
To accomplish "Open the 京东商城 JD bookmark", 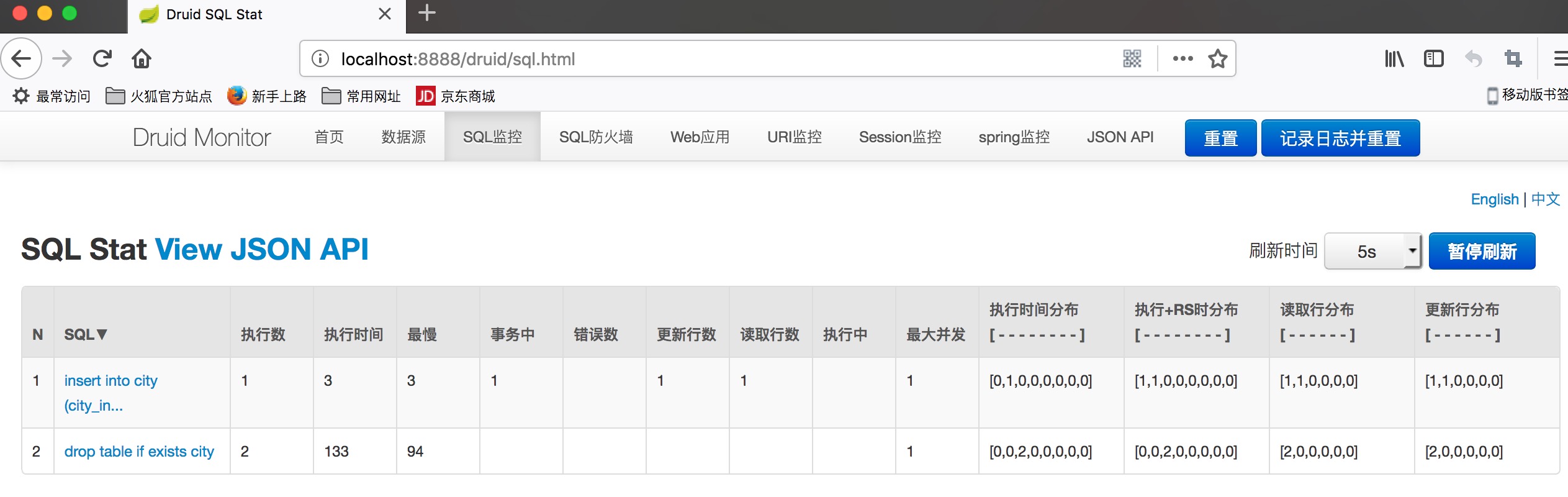I will coord(456,96).
